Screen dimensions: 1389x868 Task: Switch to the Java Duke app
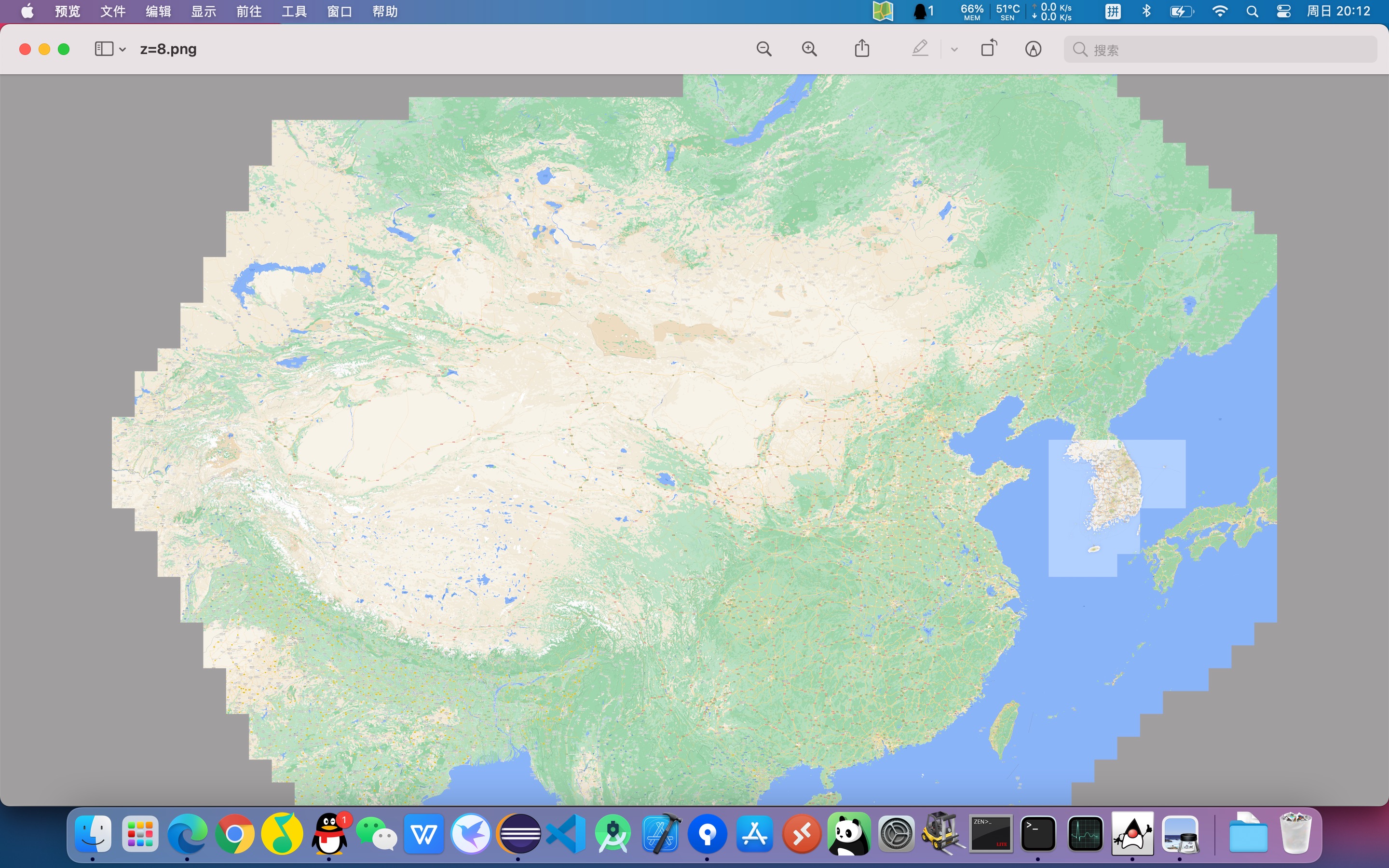[x=1132, y=833]
